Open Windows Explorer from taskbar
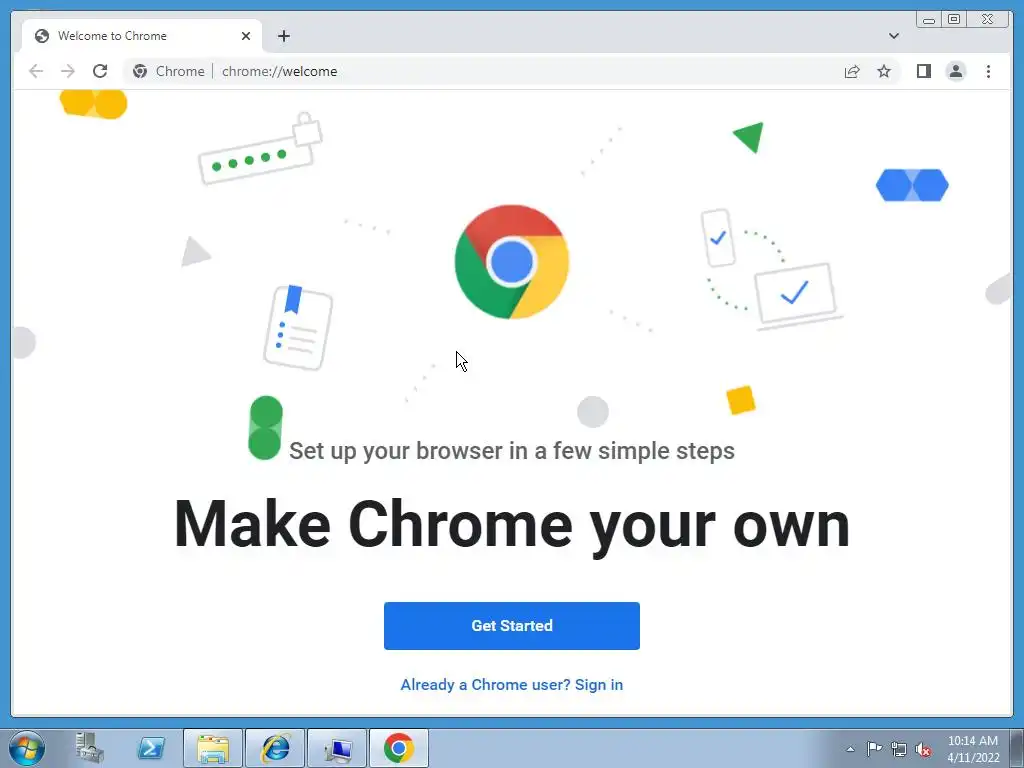 [213, 748]
